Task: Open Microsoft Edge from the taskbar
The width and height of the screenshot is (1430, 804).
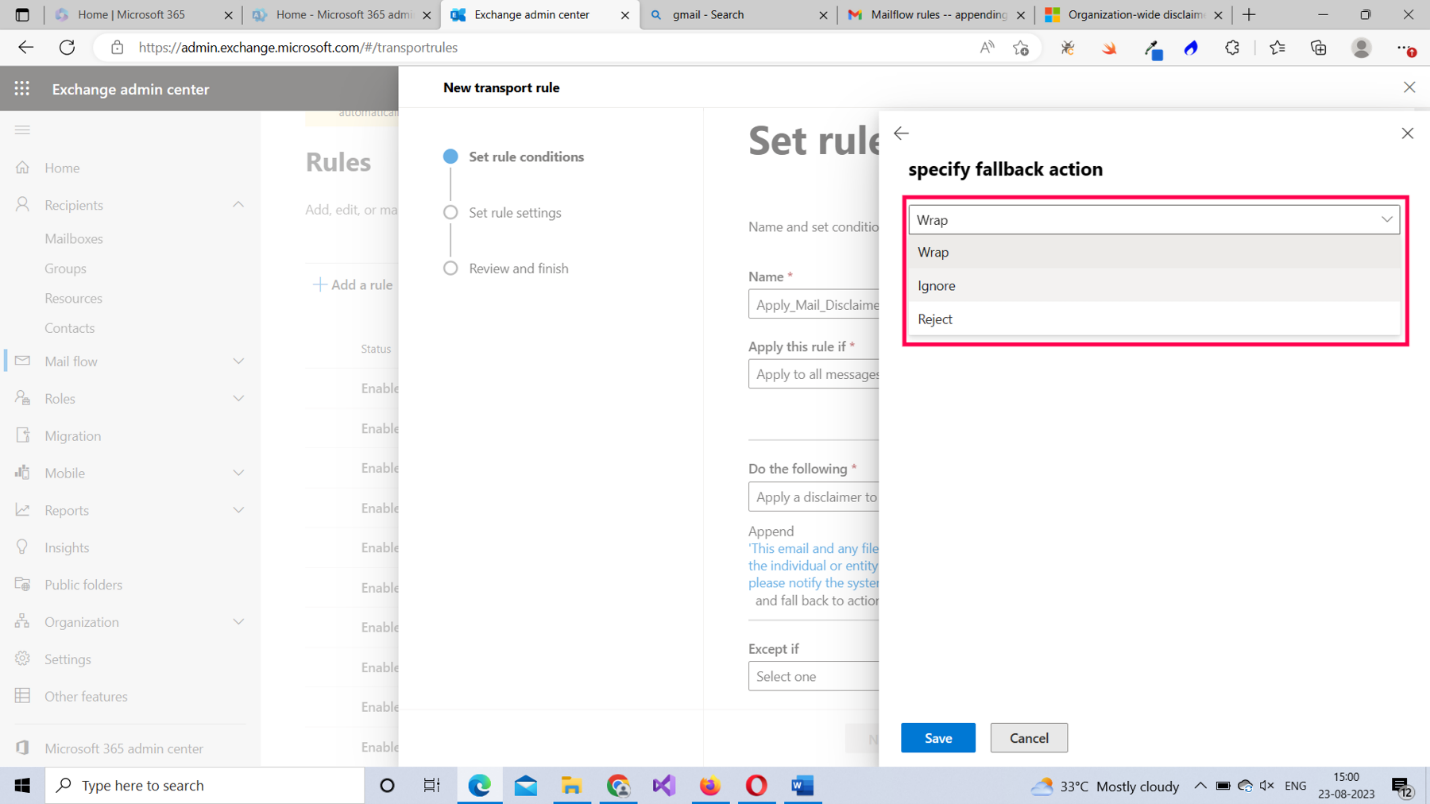Action: pos(479,786)
